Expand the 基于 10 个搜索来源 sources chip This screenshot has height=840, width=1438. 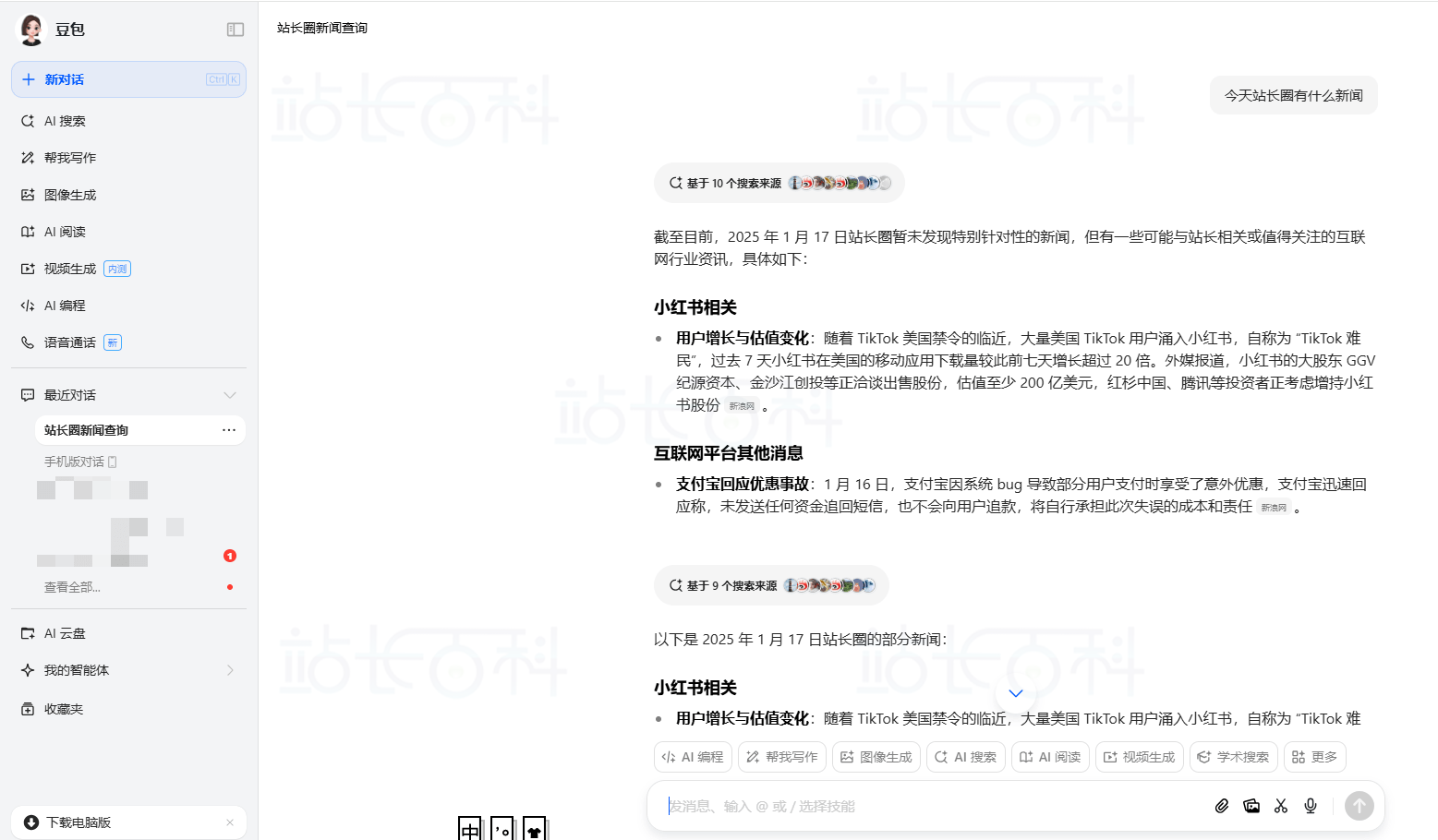coord(779,183)
